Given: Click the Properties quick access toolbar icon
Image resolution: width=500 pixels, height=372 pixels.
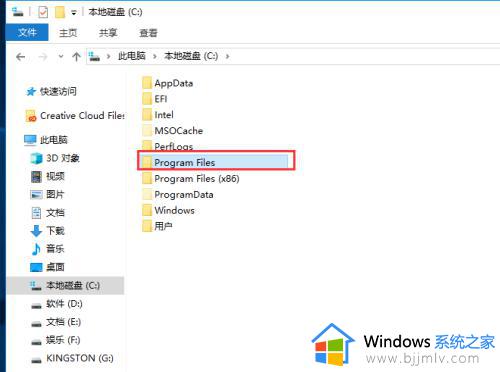Looking at the screenshot, I should pos(43,12).
